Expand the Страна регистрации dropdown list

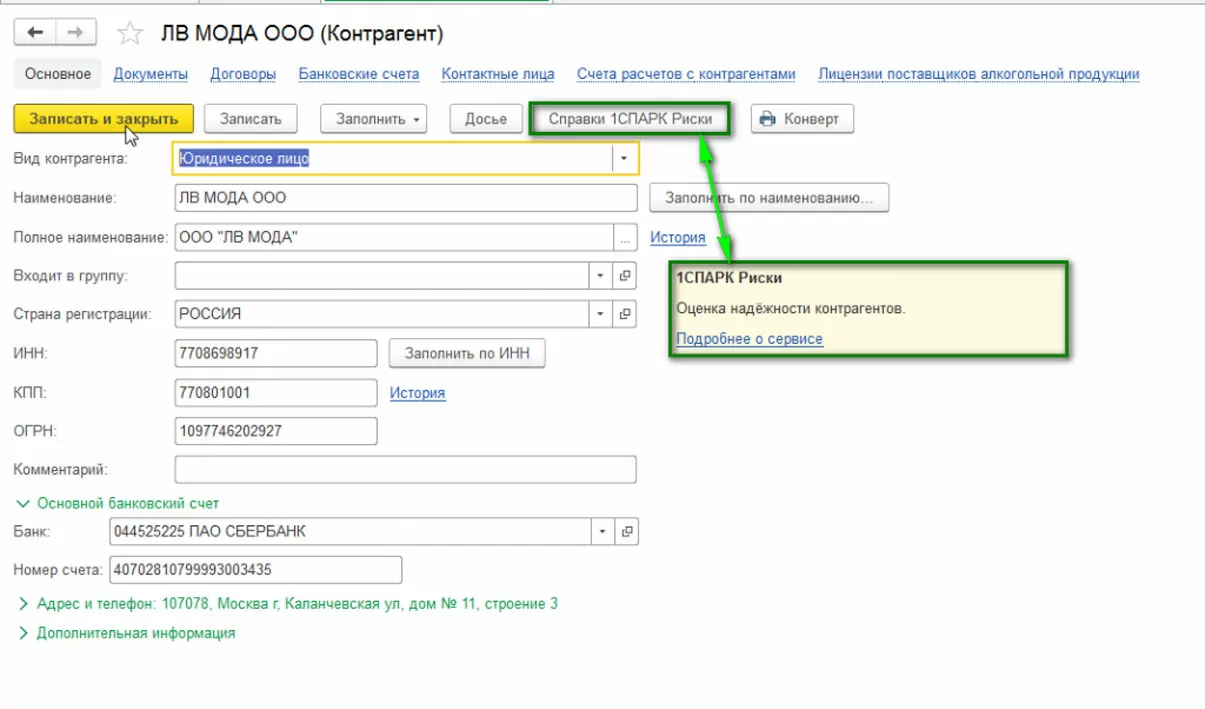coord(601,314)
